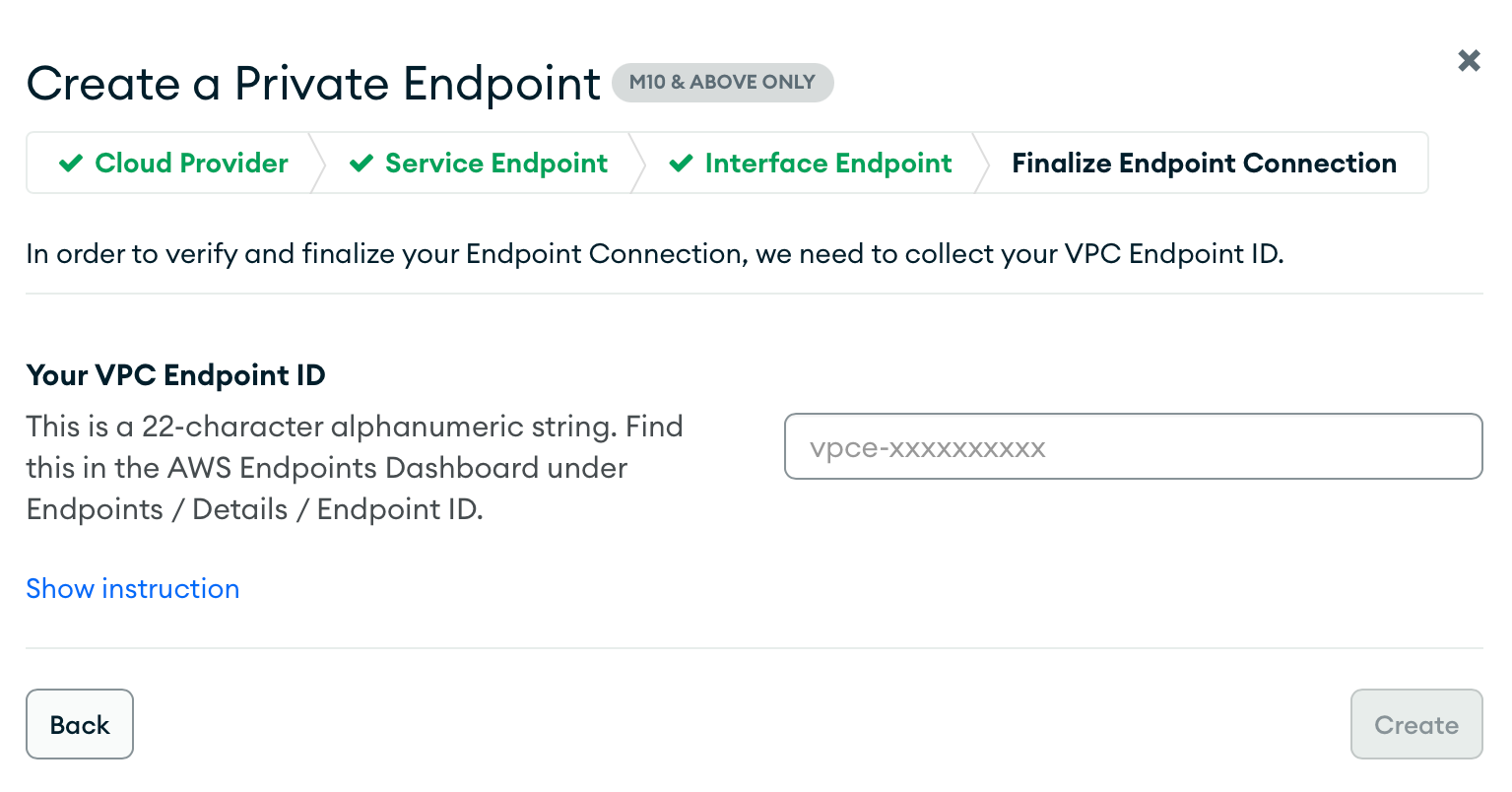Click the AWS Endpoints Dashboard instruction text
The image size is (1512, 792).
click(325, 468)
